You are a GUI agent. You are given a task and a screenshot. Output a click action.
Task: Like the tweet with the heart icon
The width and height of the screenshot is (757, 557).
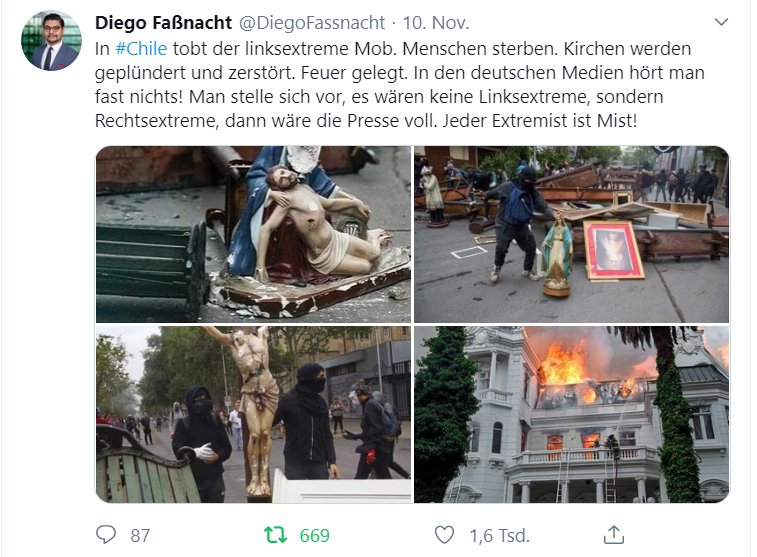click(445, 535)
